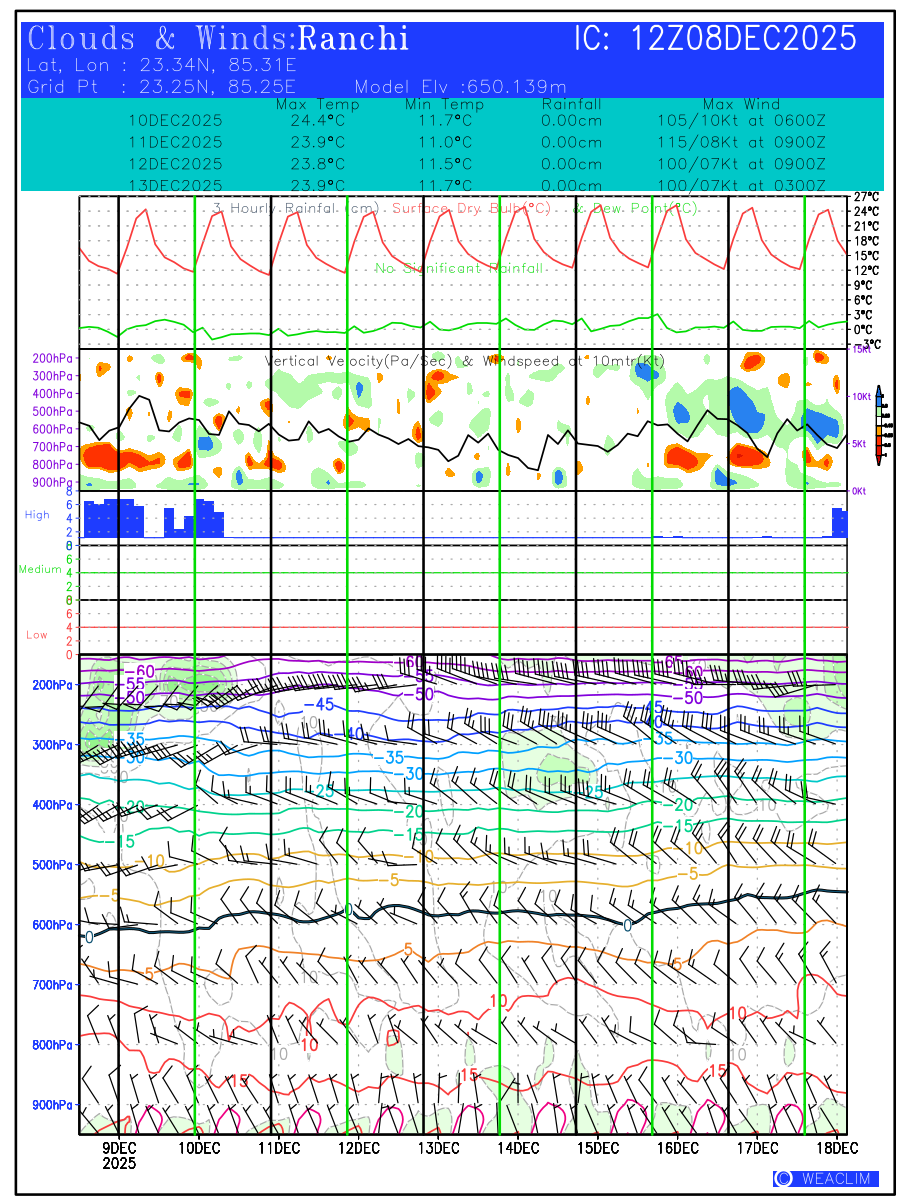Click the 'Clouds & Winds:Ranchi' title

[219, 39]
